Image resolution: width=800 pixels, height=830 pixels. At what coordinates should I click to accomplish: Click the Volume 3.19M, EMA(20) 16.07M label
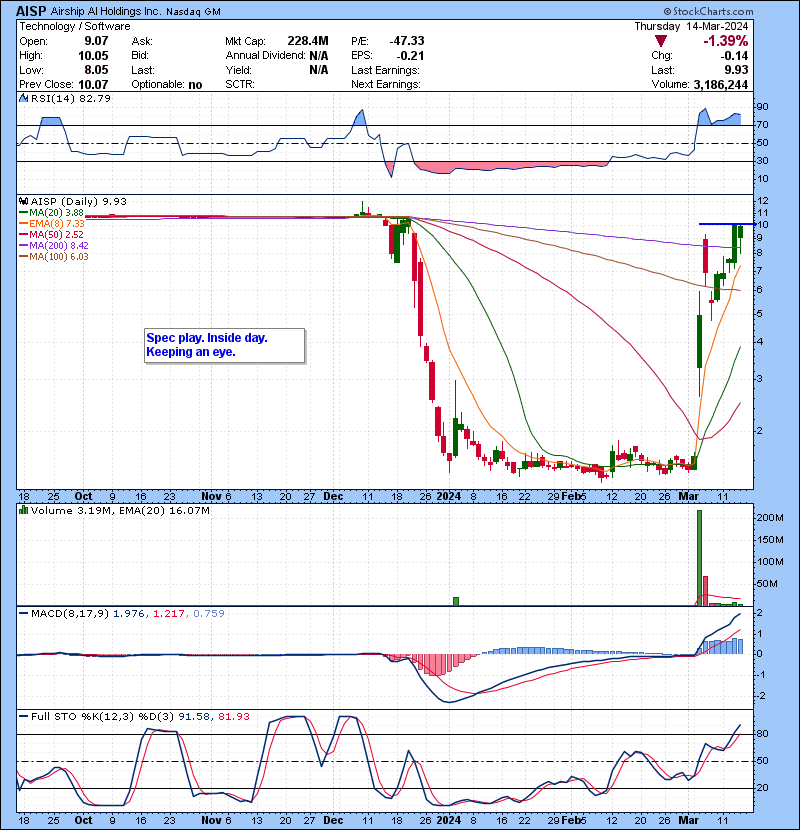click(120, 511)
